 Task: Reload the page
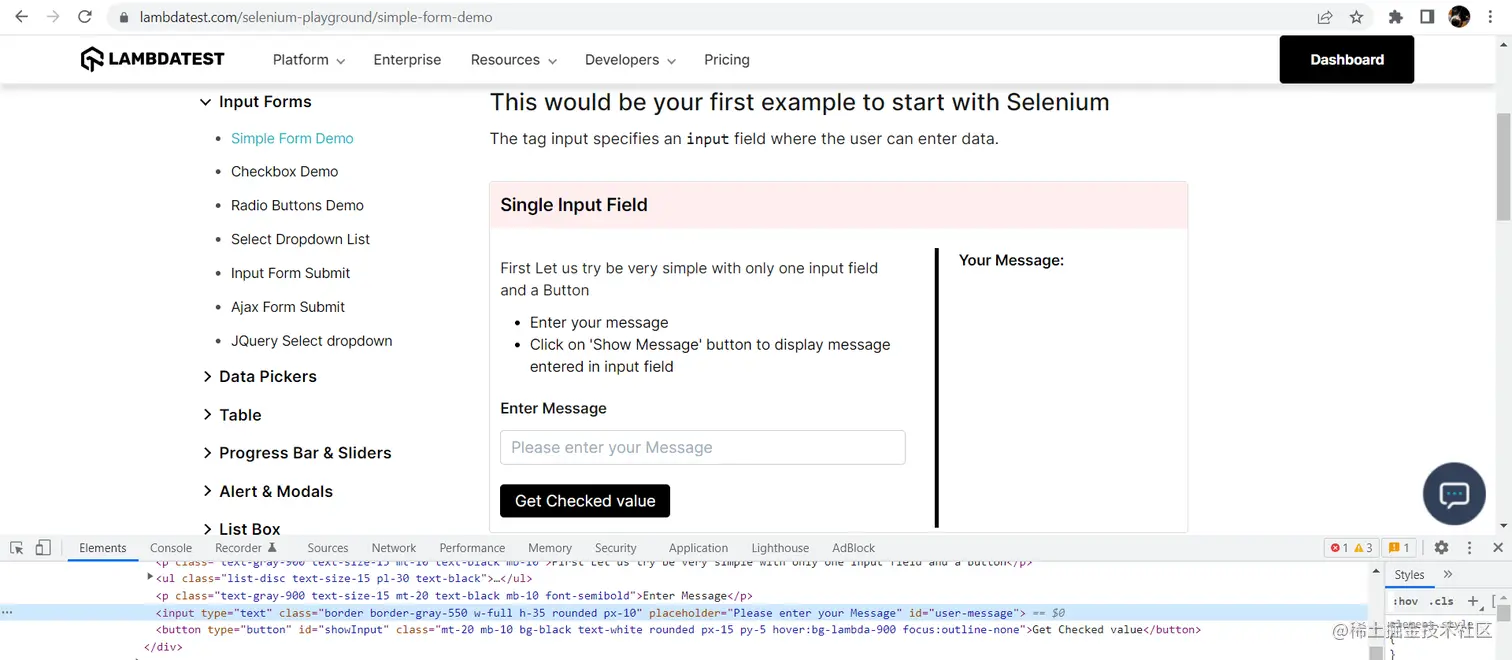[85, 17]
